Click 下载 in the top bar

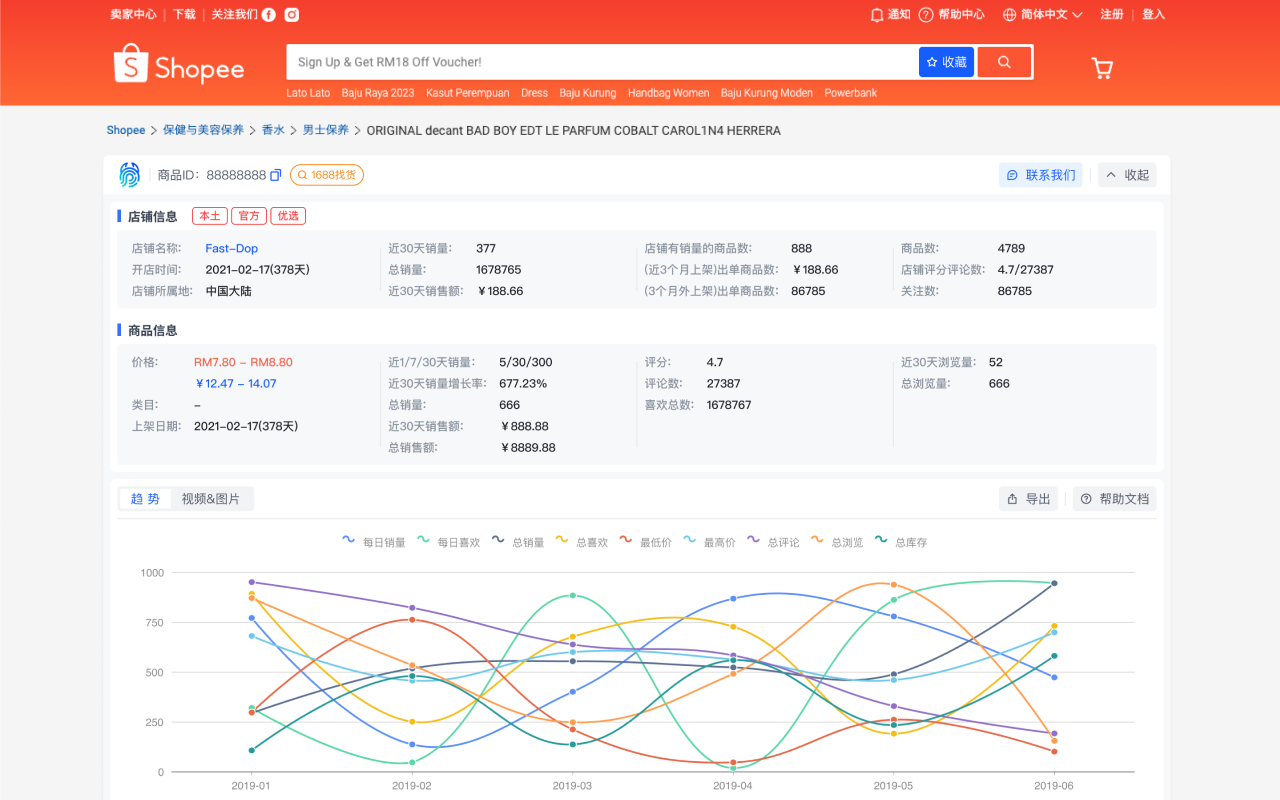click(x=184, y=15)
